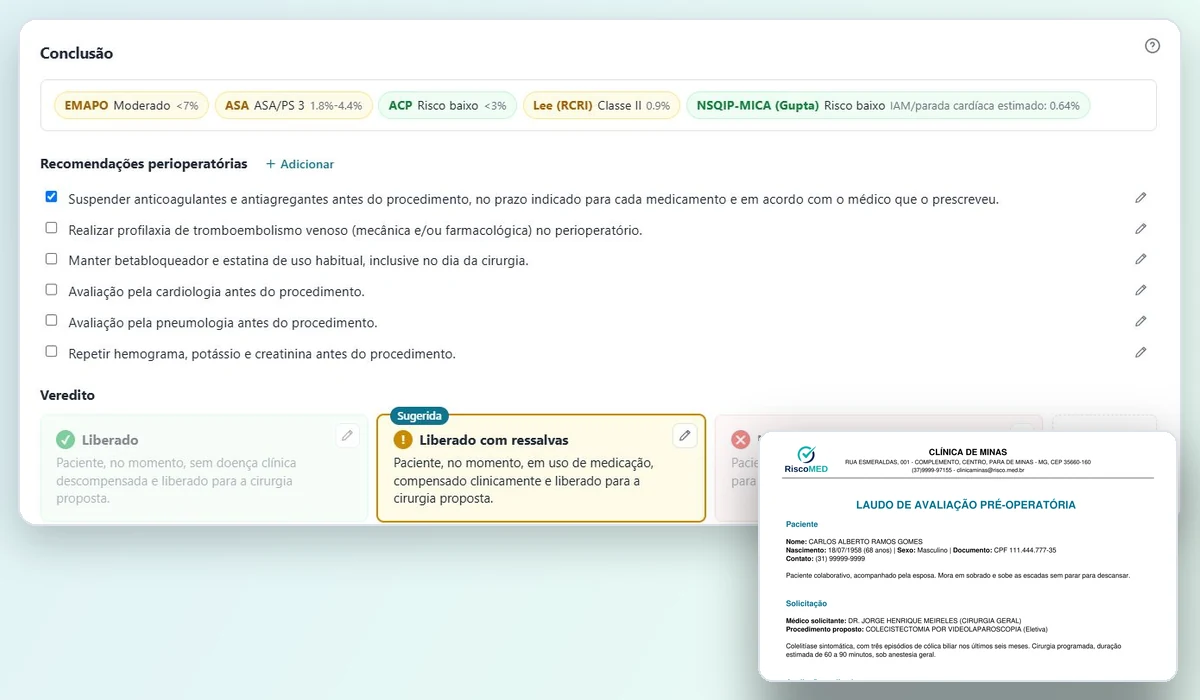Check manter betabloqueador e estatina box
1200x700 pixels.
[x=52, y=259]
